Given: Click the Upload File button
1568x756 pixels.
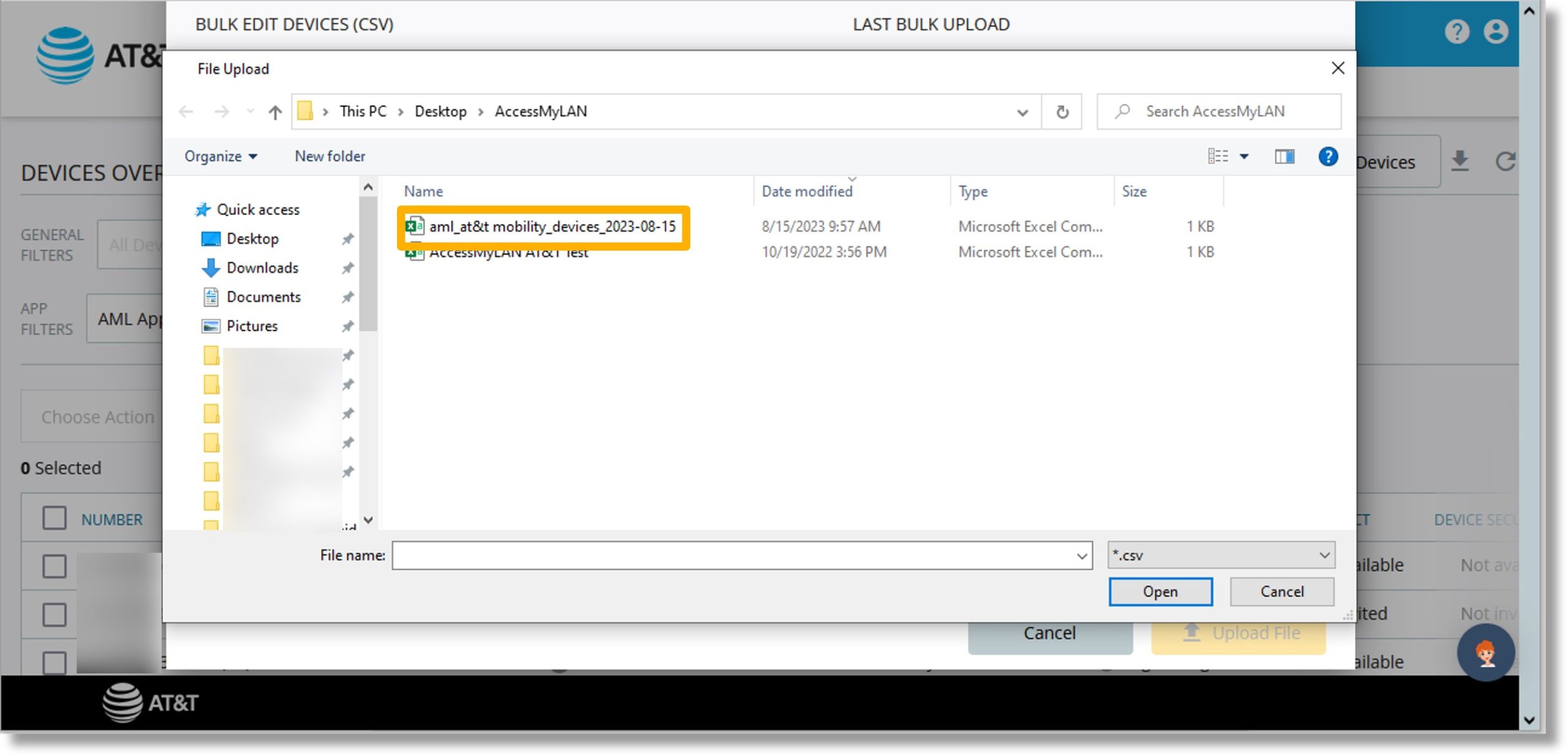Looking at the screenshot, I should (x=1238, y=637).
